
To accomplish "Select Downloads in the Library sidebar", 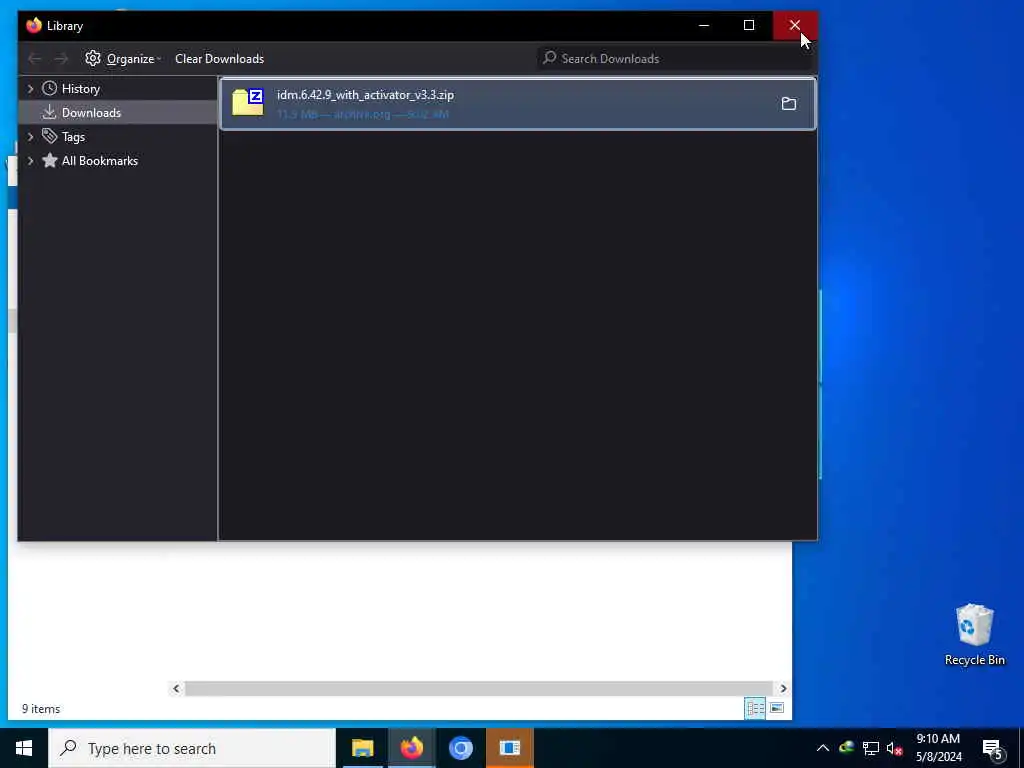I will (91, 113).
